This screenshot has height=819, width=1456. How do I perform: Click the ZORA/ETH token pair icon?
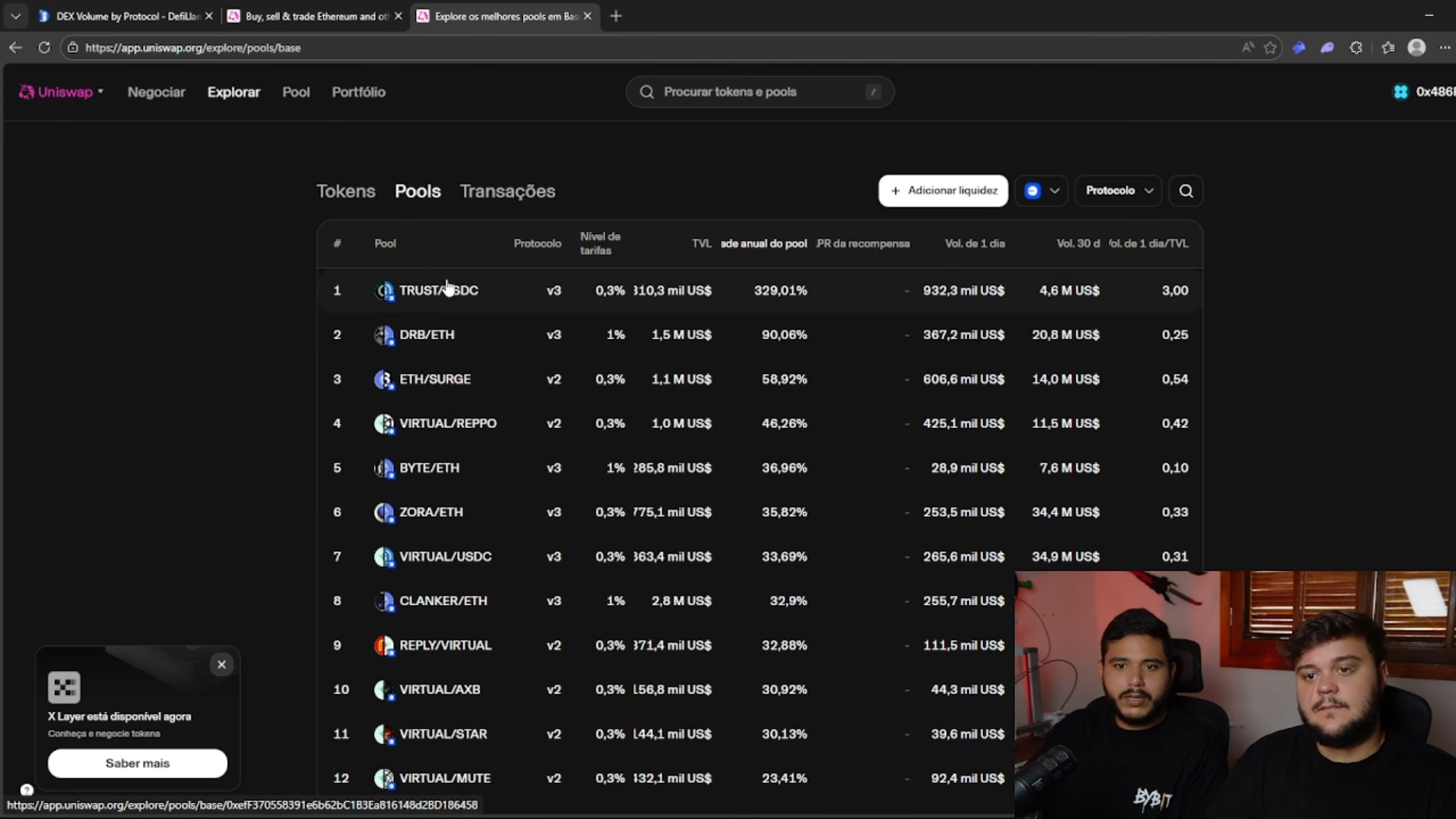tap(384, 512)
